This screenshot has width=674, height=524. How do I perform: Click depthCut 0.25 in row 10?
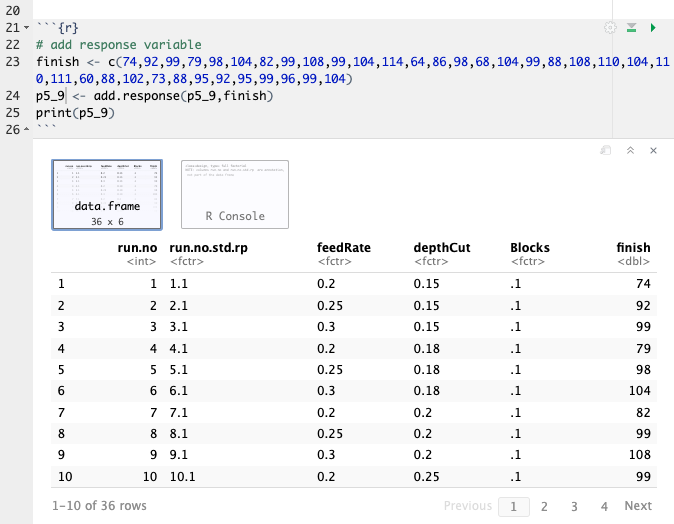click(x=426, y=477)
